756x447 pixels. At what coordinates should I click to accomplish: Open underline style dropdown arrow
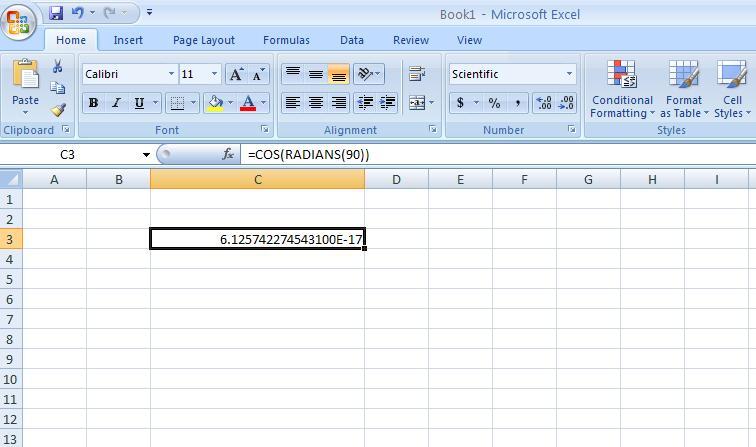click(x=155, y=103)
